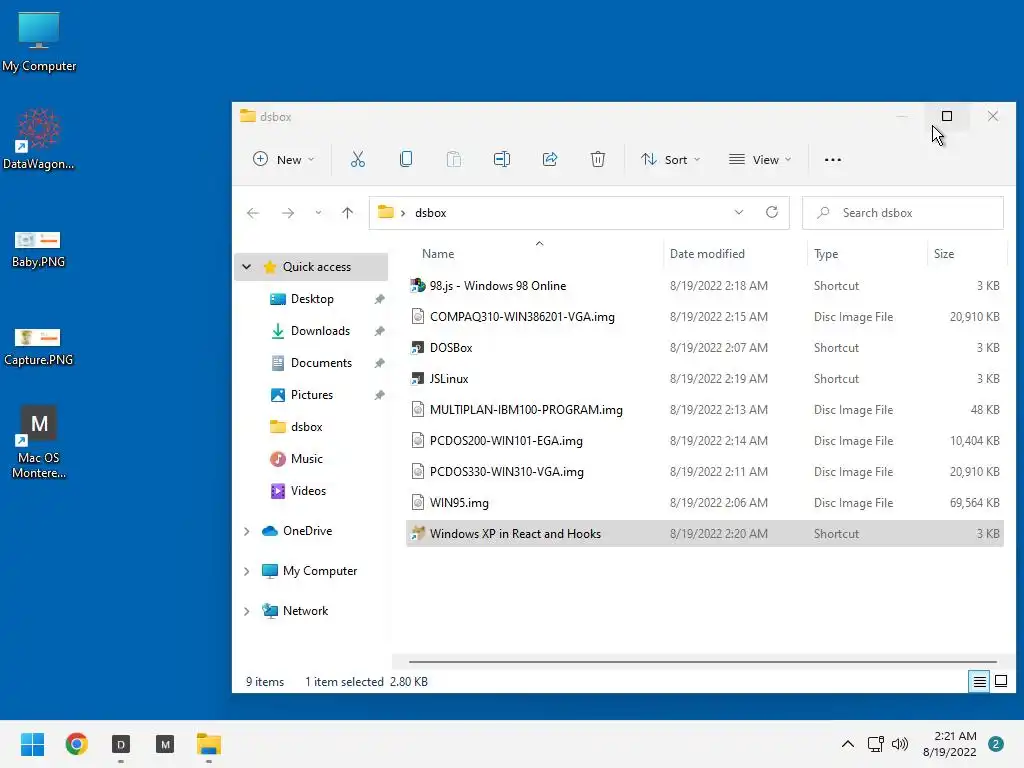Click File Explorer taskbar icon

click(209, 744)
